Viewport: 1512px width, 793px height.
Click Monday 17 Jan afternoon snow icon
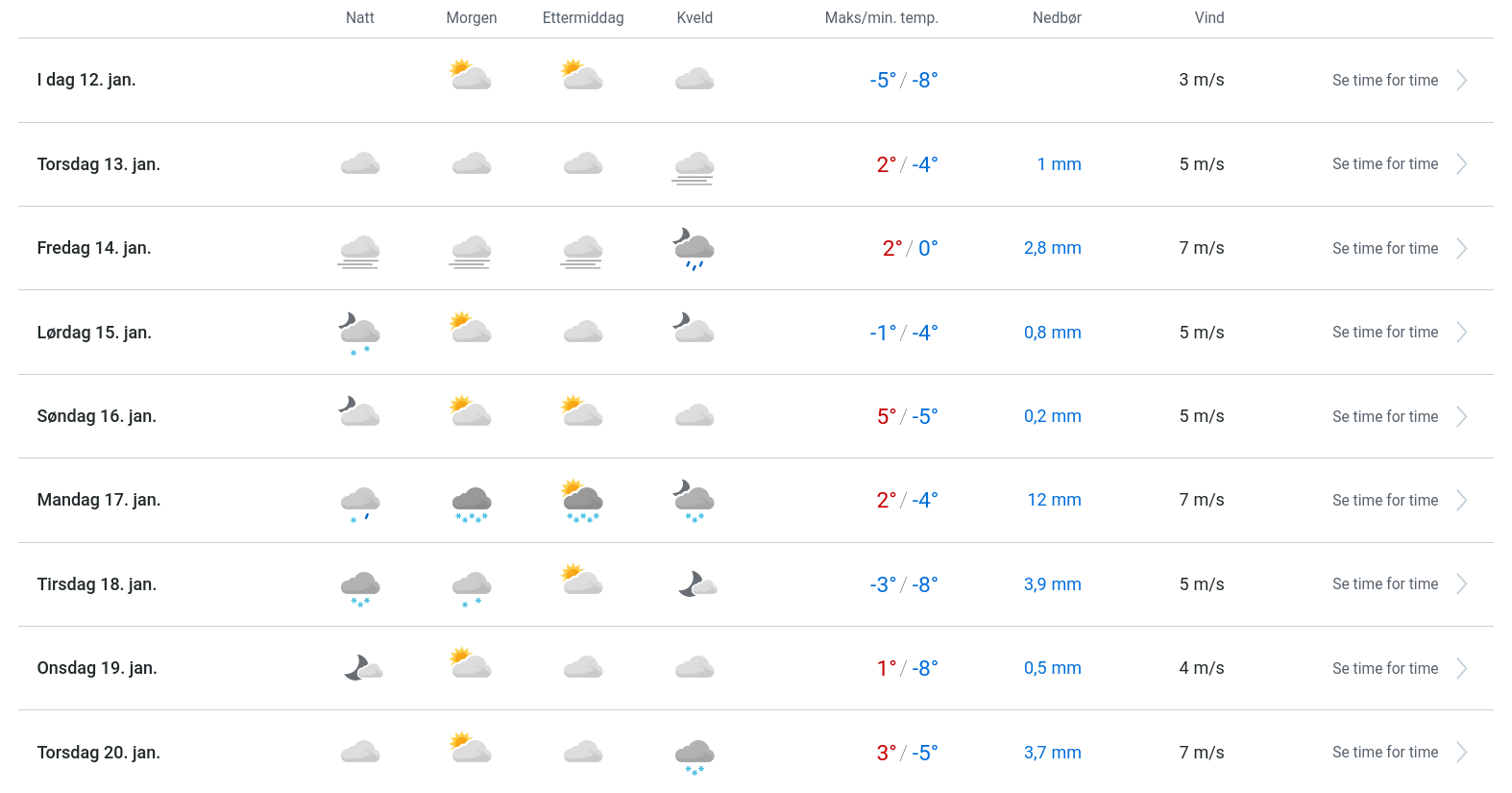click(582, 500)
